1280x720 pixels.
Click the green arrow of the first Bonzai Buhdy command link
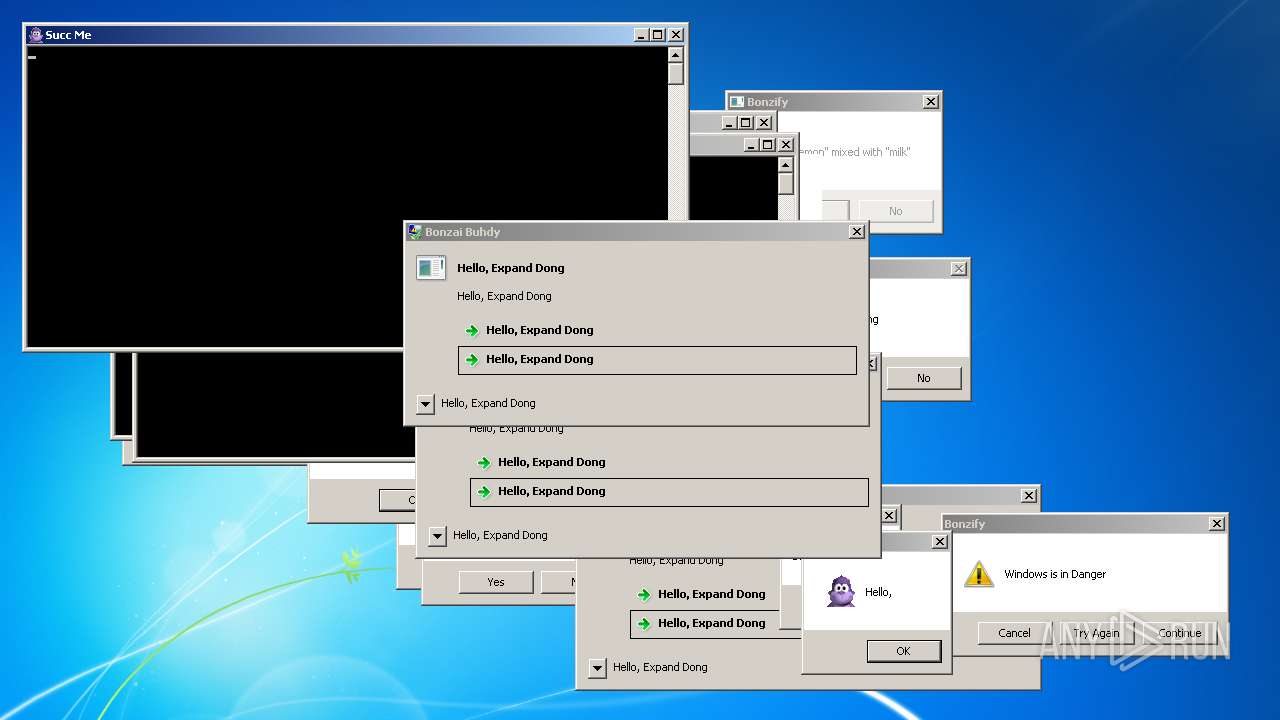pos(472,331)
